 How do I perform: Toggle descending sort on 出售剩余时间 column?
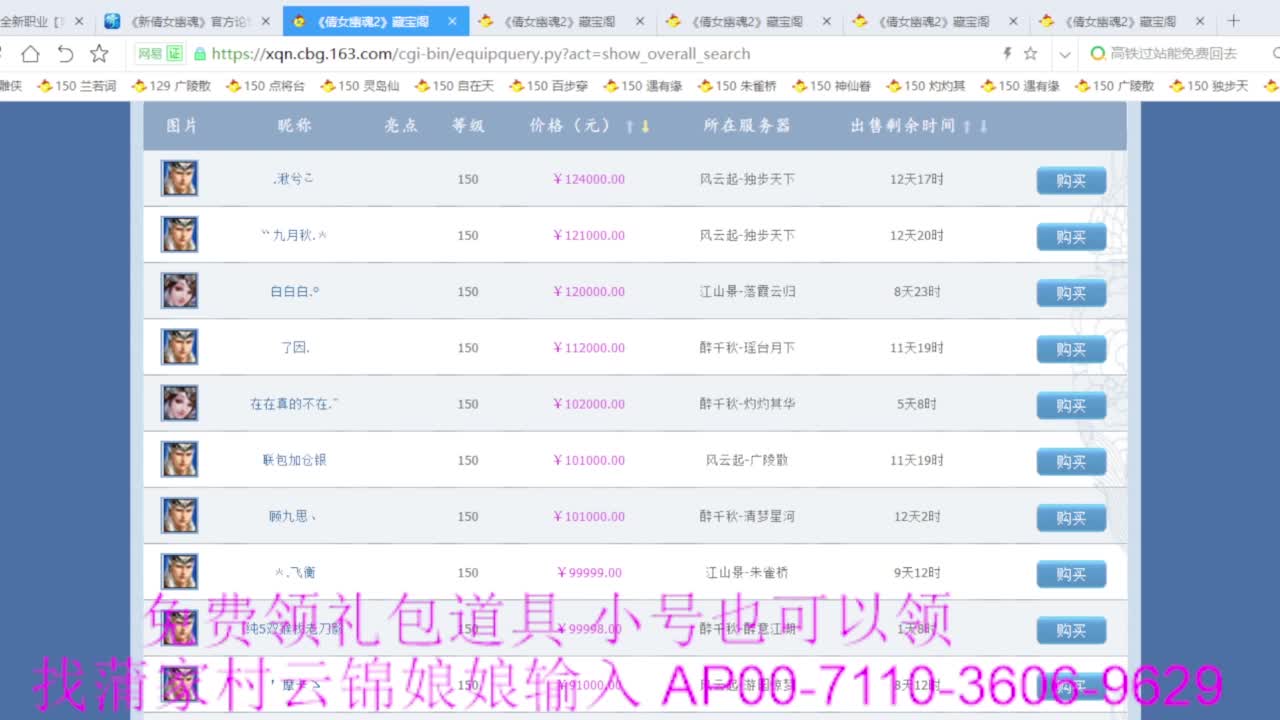pyautogui.click(x=984, y=125)
